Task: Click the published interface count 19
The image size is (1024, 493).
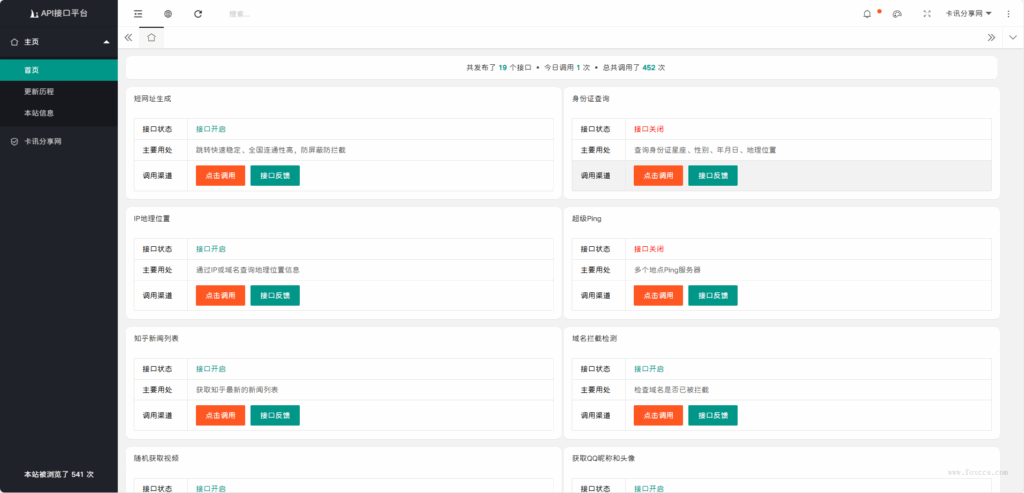Action: (x=502, y=67)
